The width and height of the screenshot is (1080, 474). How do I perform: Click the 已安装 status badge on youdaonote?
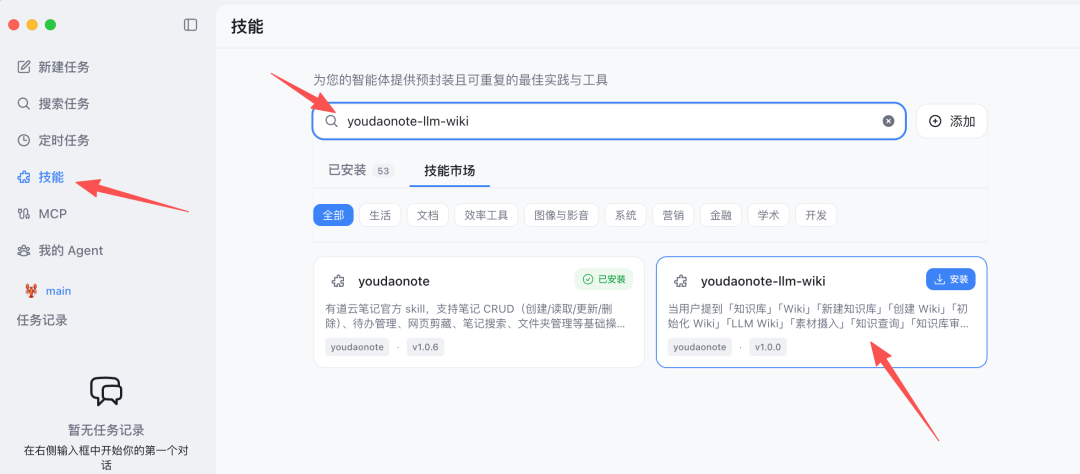pos(603,279)
